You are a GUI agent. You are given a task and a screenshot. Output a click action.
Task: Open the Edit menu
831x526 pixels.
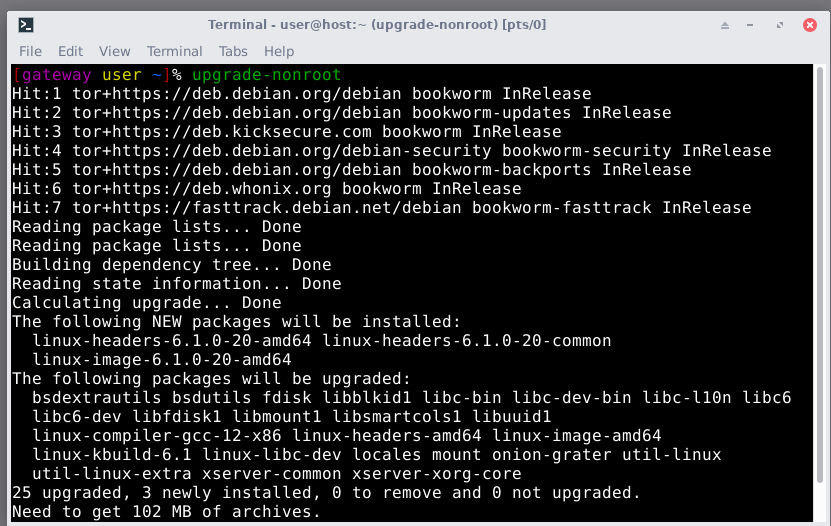coord(70,51)
